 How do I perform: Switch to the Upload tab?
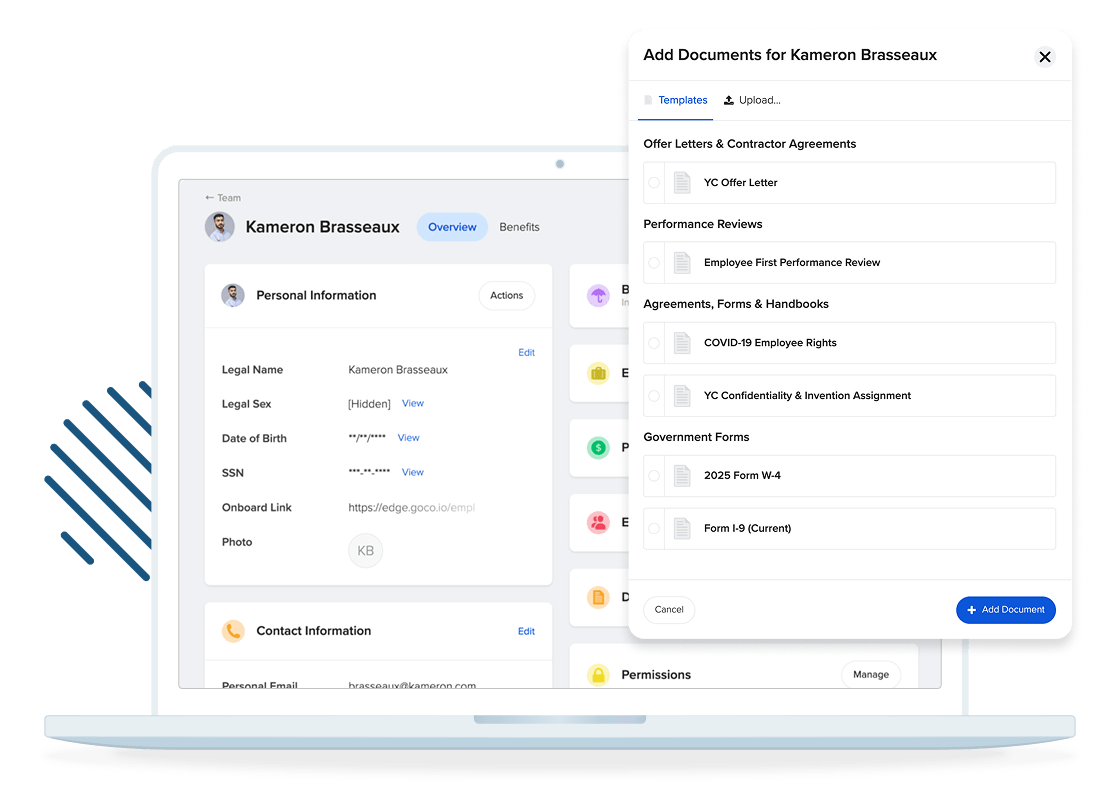click(752, 100)
